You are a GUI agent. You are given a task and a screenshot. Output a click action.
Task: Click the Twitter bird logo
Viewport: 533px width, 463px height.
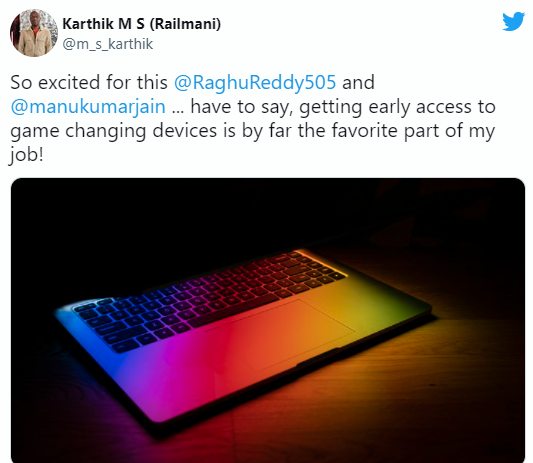[x=514, y=22]
